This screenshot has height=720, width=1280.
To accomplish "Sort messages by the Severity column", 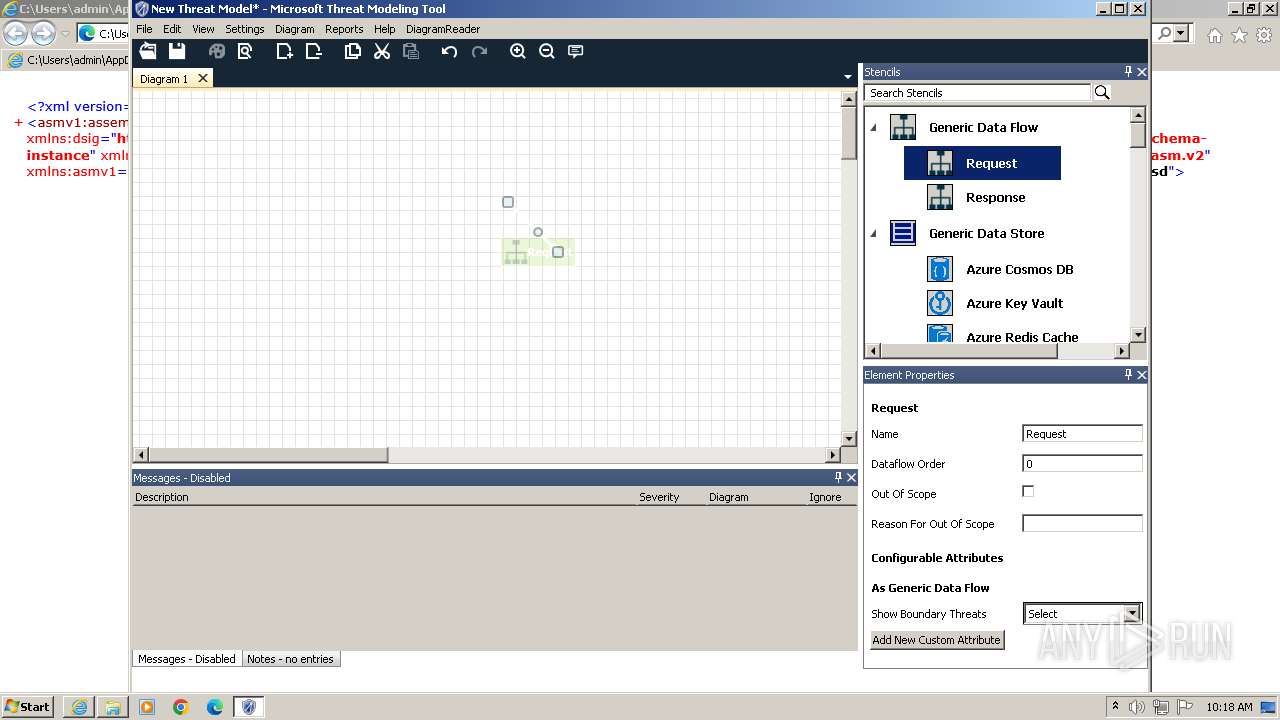I will 659,497.
